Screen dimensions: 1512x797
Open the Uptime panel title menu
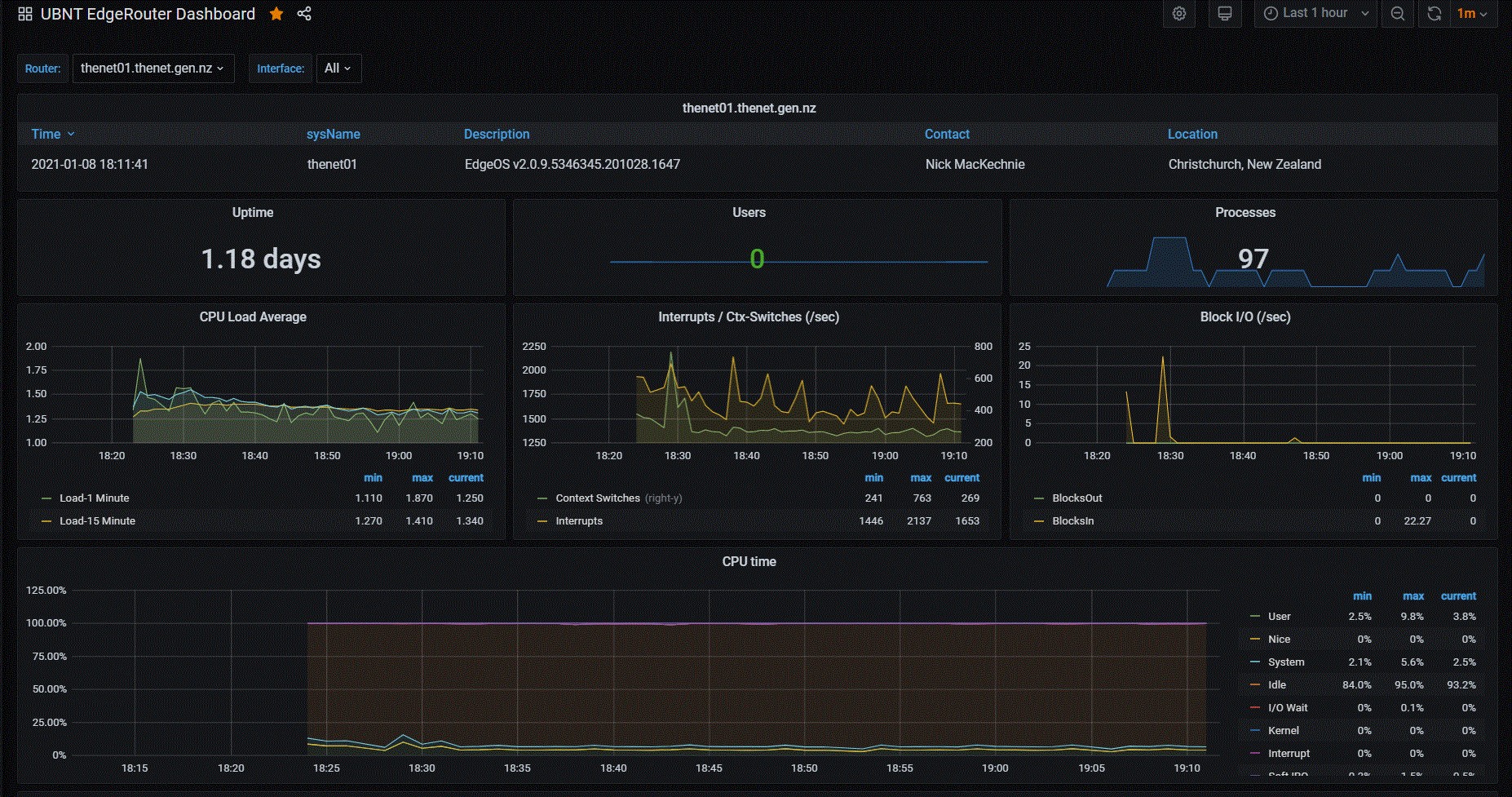(x=253, y=213)
